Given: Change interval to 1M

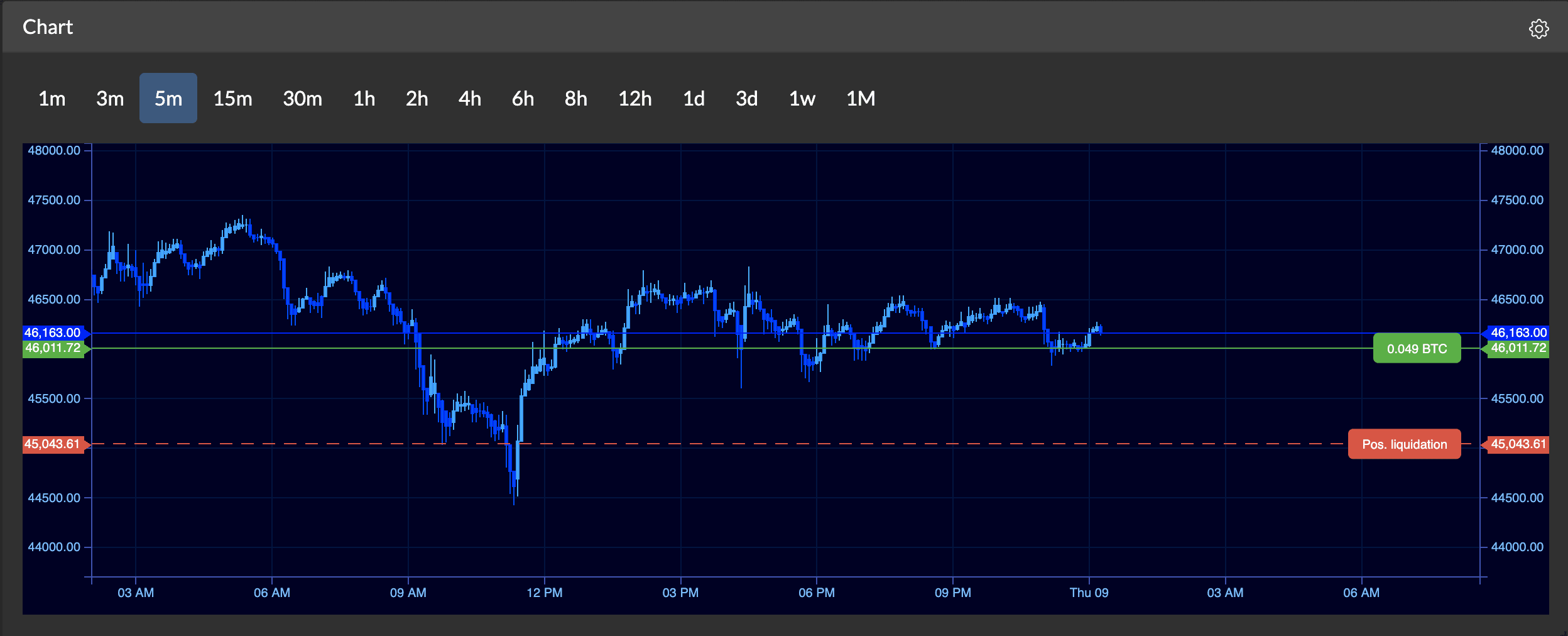Looking at the screenshot, I should pyautogui.click(x=860, y=99).
